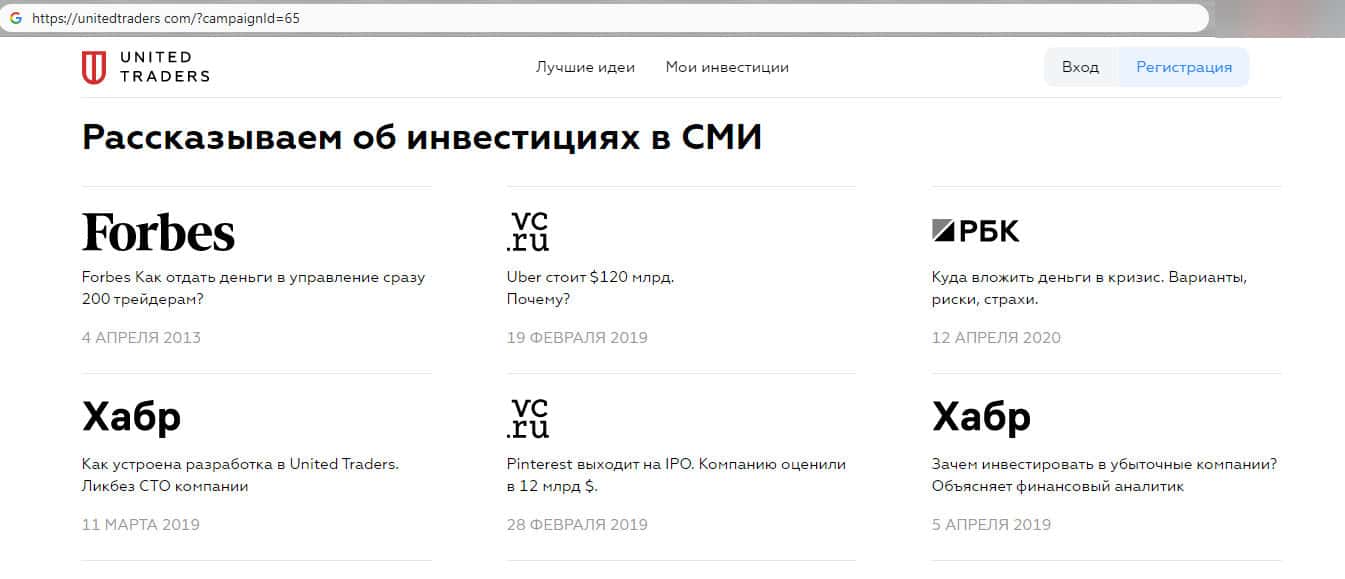Open article Куда вложить деньги в кризис
Image resolution: width=1345 pixels, height=579 pixels.
(x=1089, y=288)
